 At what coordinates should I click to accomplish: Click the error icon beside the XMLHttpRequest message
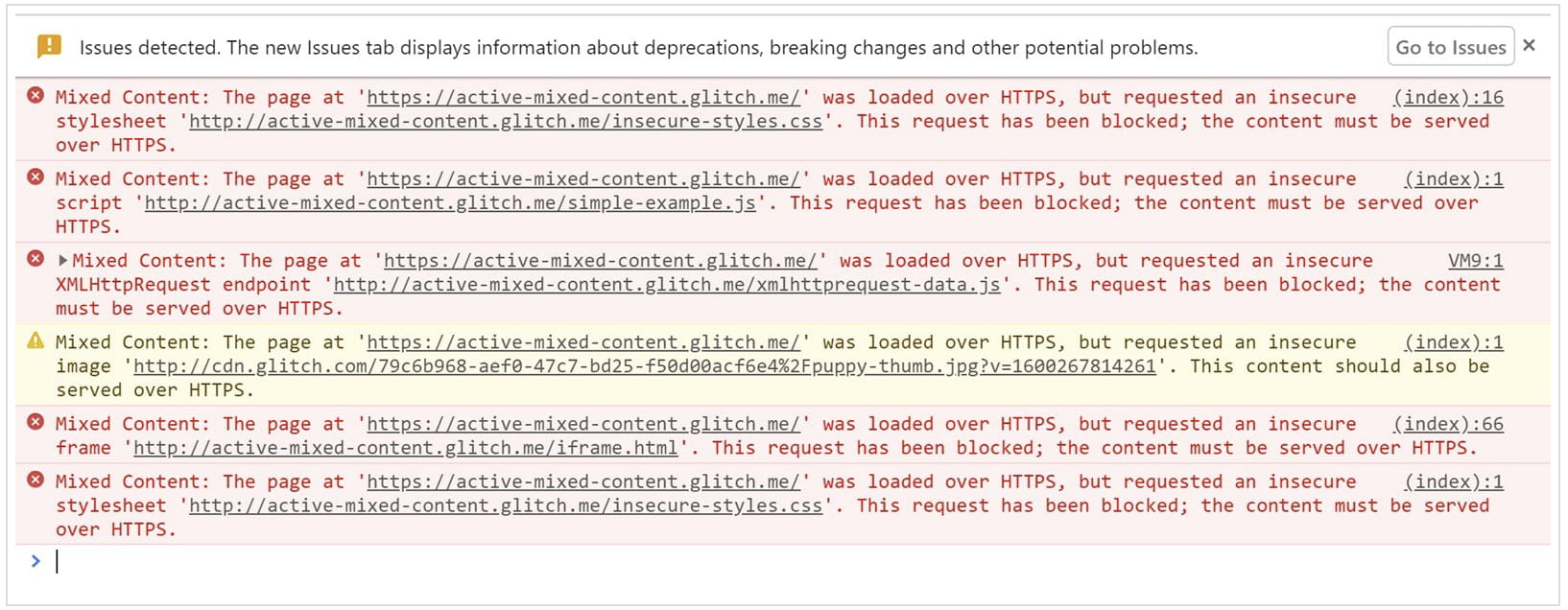[x=36, y=259]
